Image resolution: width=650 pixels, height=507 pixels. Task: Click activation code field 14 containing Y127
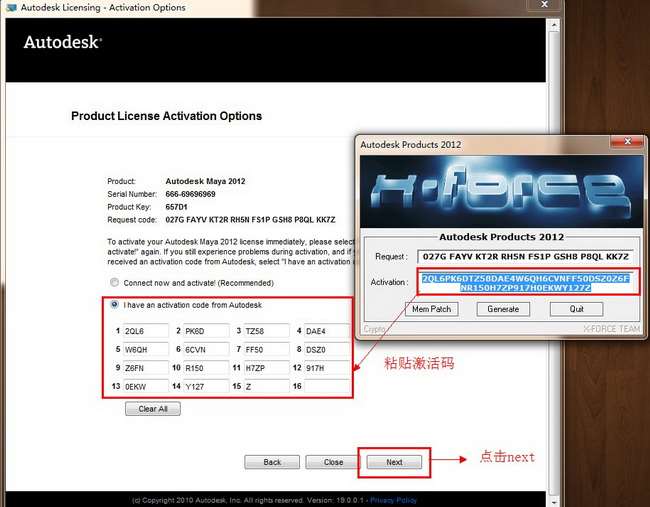click(206, 386)
